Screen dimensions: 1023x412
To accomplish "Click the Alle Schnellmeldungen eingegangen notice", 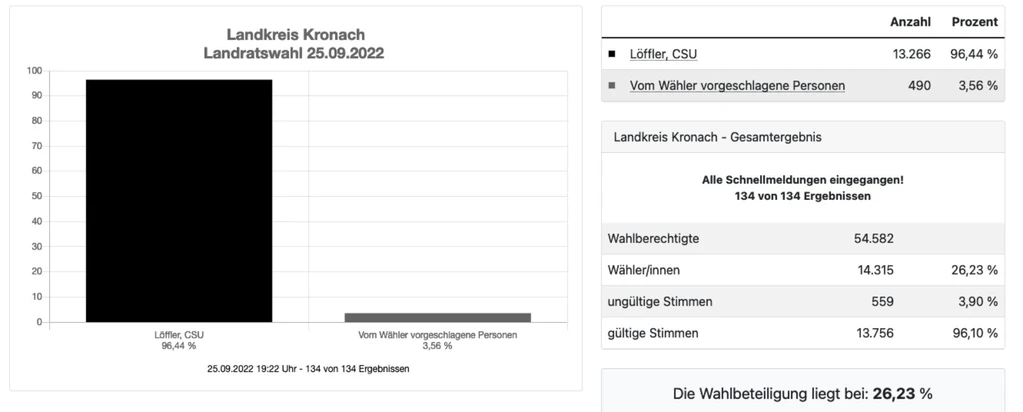I will [802, 180].
